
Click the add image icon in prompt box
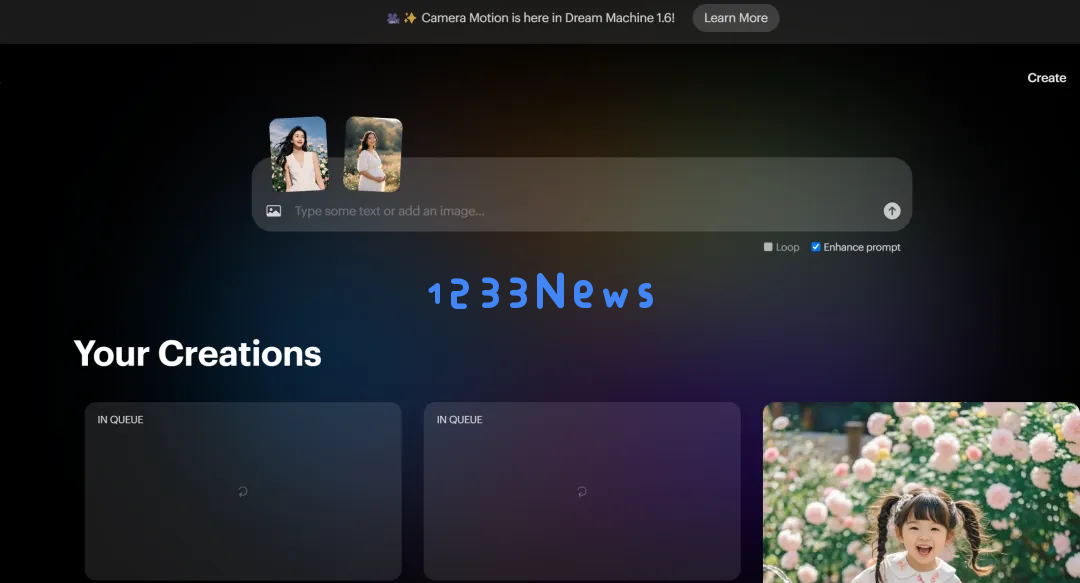(273, 211)
